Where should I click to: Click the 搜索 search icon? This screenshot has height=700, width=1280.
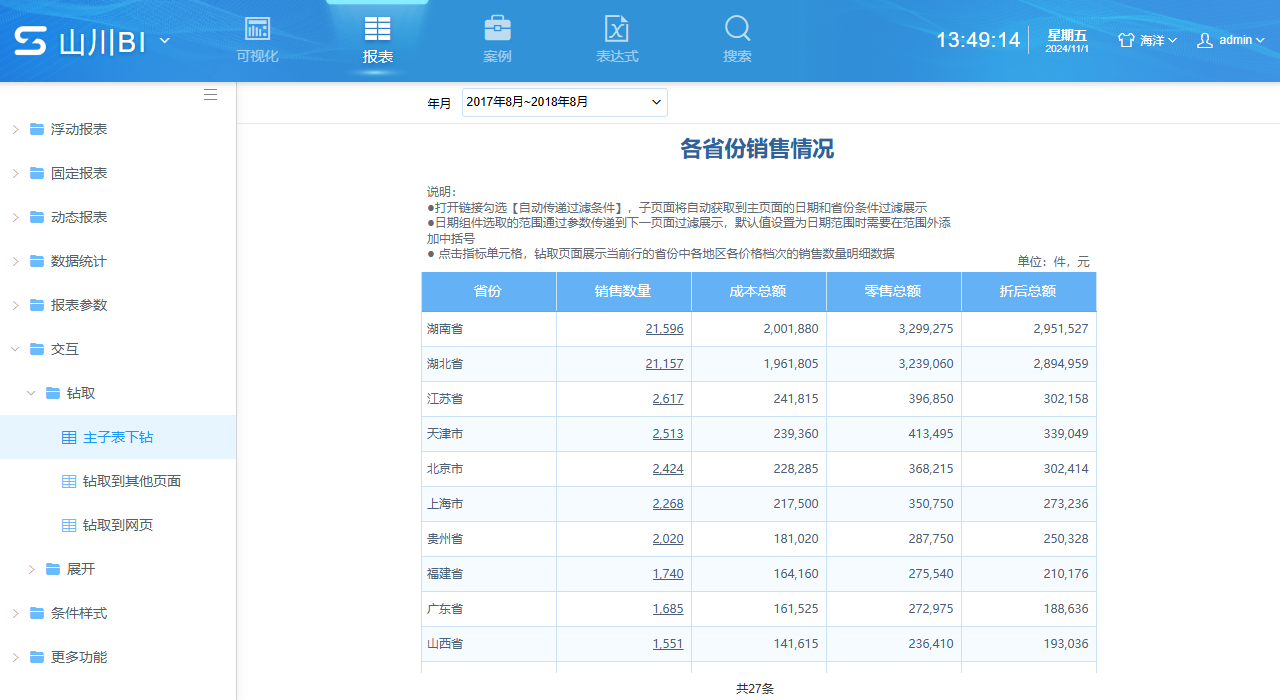click(x=737, y=30)
